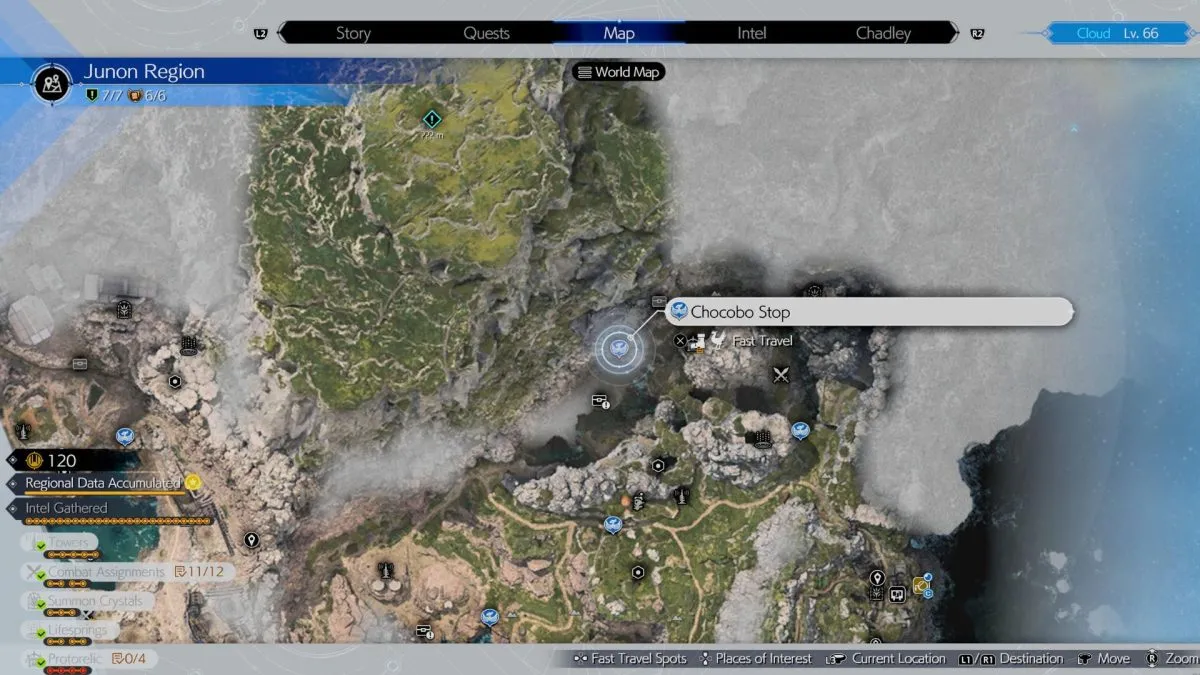
Task: Click the fogged emblem marker above the Chocobo Stop tooltip
Action: point(814,291)
